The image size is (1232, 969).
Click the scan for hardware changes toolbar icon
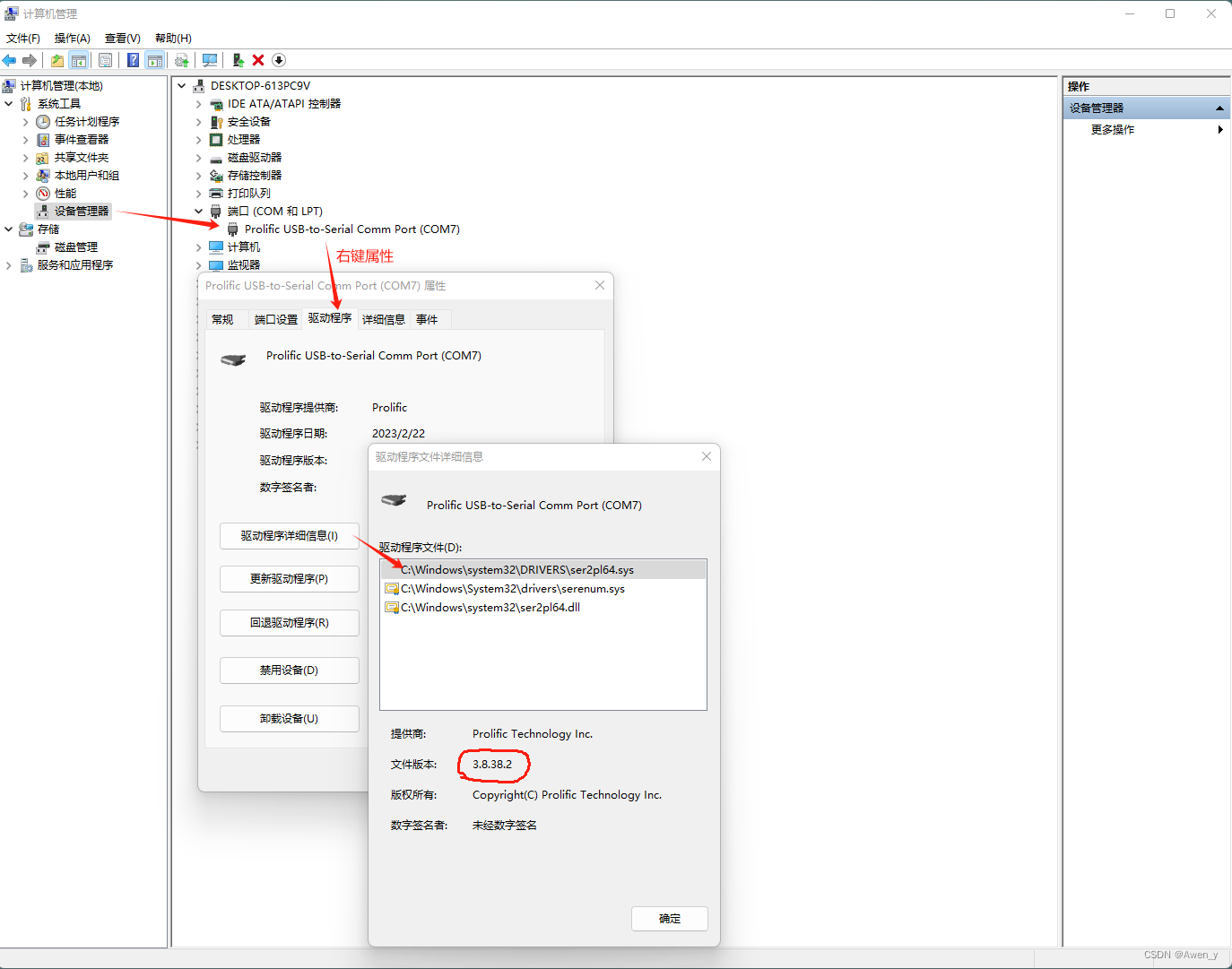point(209,59)
